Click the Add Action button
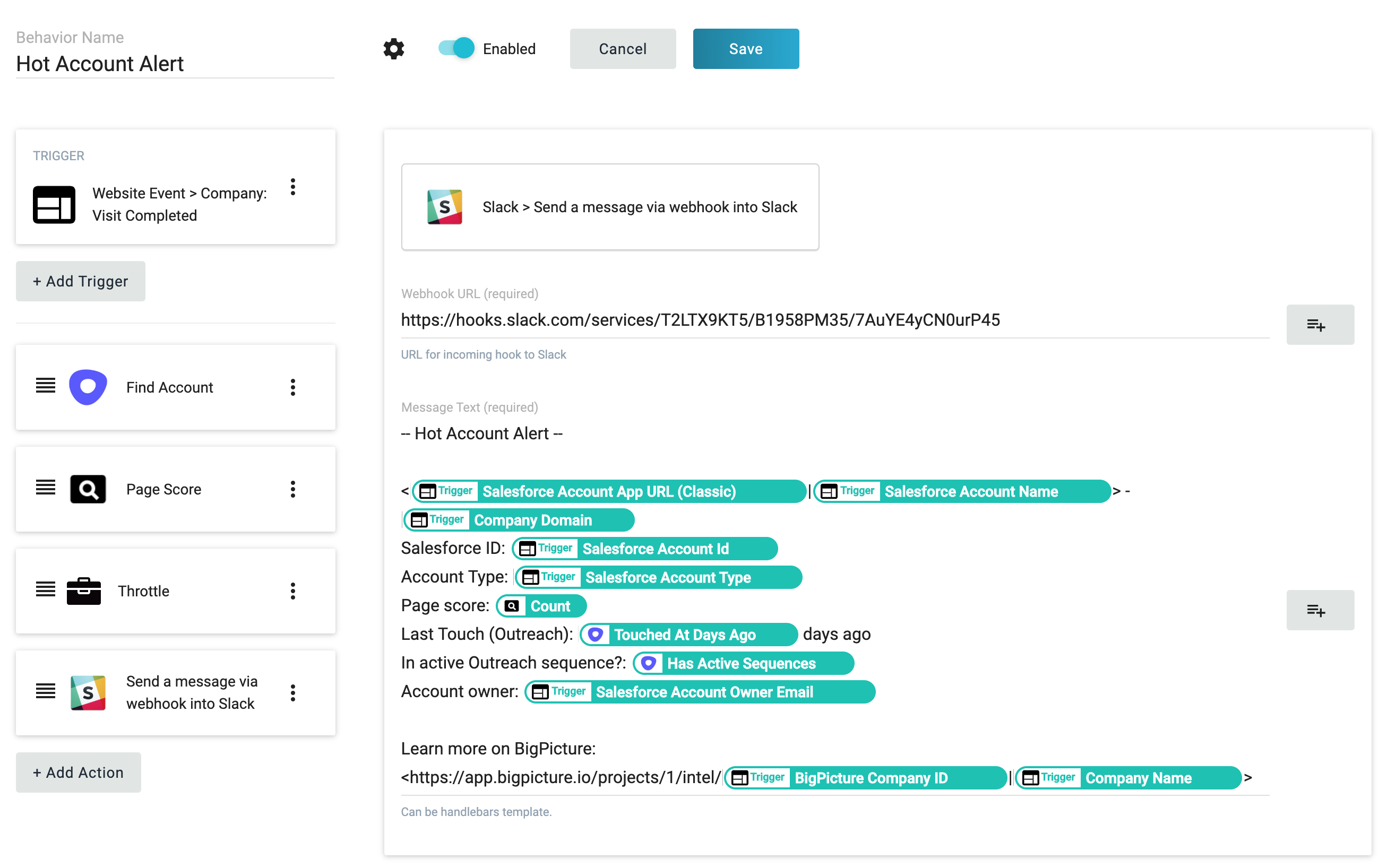1396x868 pixels. click(79, 772)
